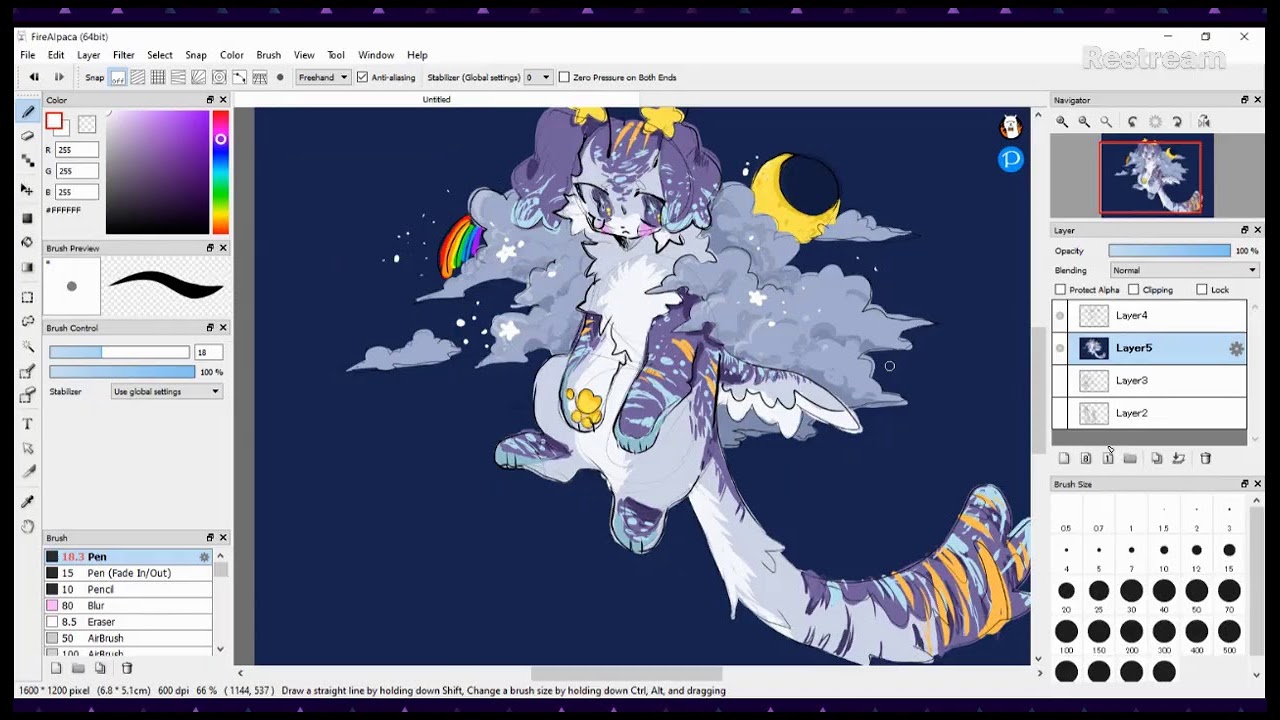Open the Layer menu
This screenshot has height=720, width=1280.
click(x=89, y=55)
